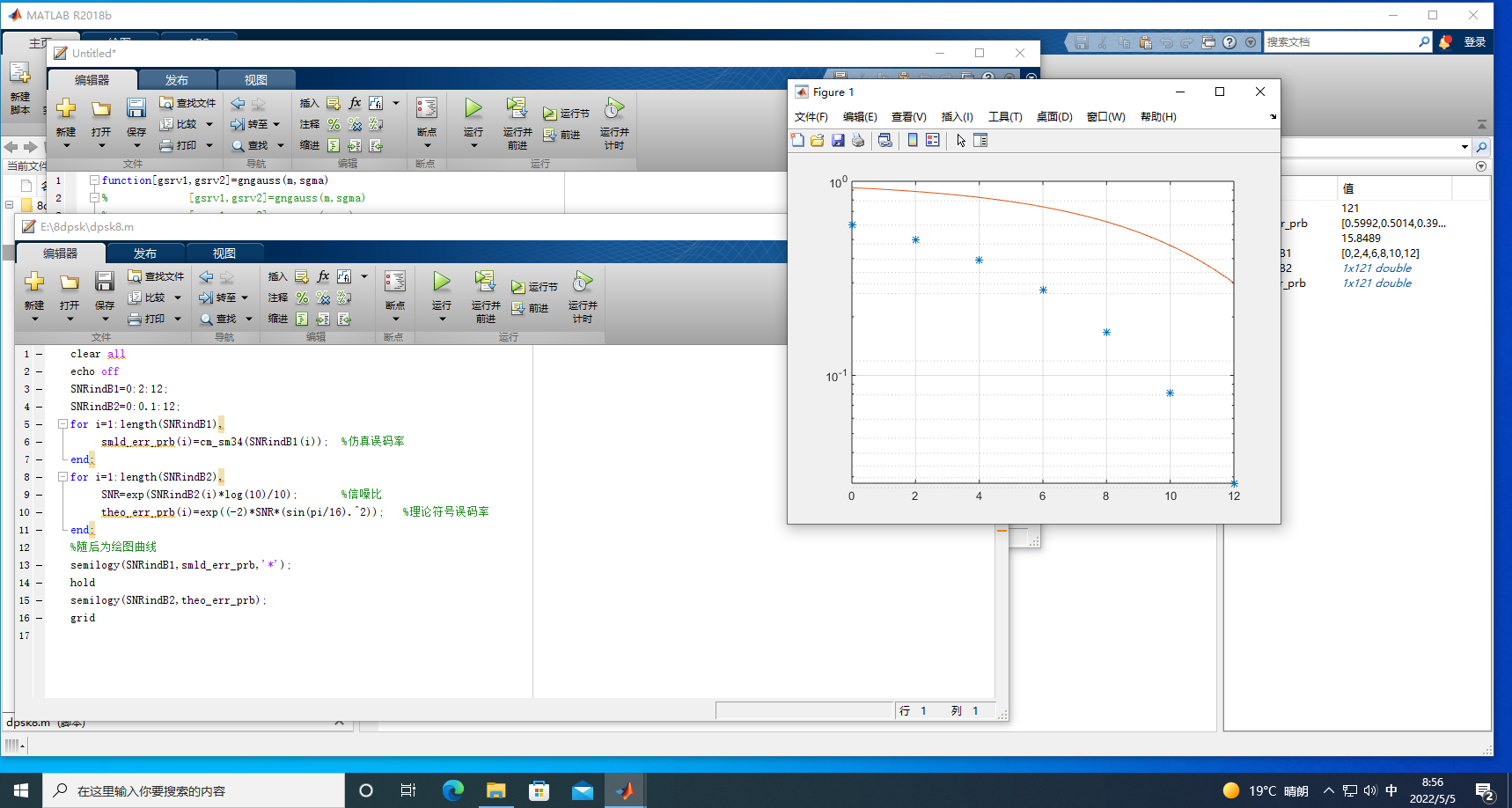Viewport: 1512px width, 808px height.
Task: Click 查找 (Find) in dpsk8.m editor
Action: click(x=225, y=319)
